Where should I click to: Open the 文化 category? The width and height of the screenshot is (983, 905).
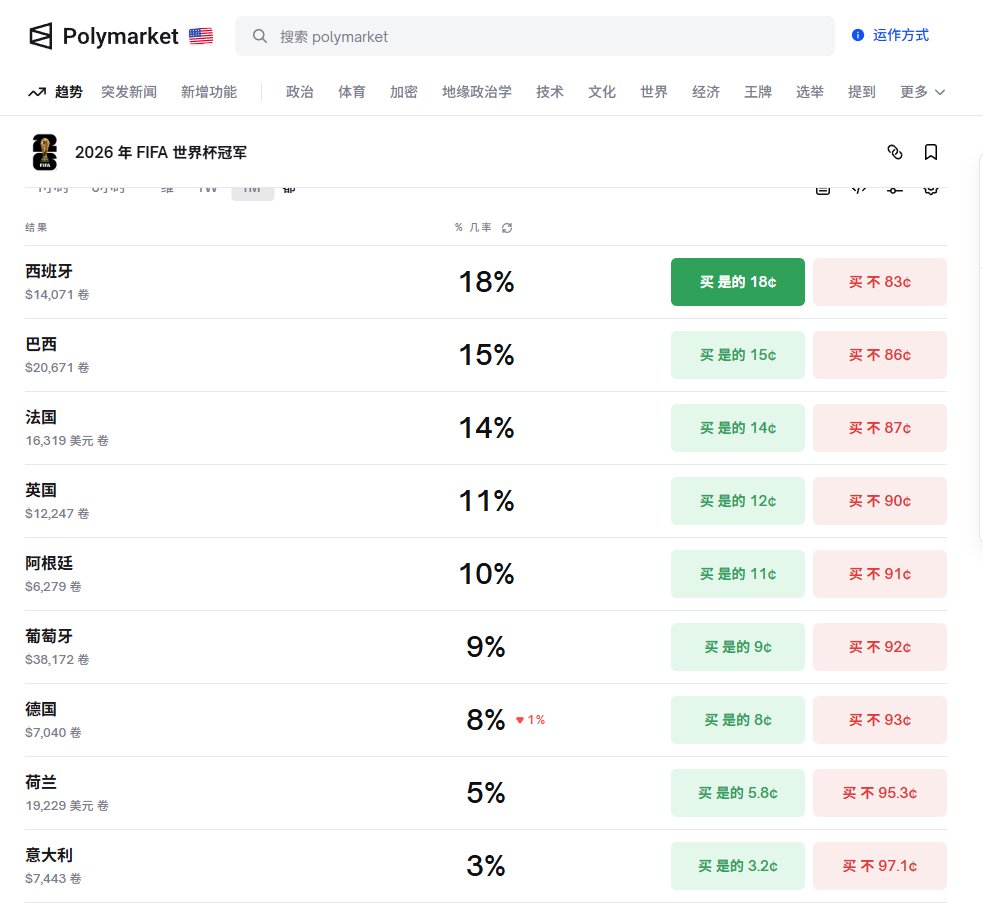(x=602, y=92)
